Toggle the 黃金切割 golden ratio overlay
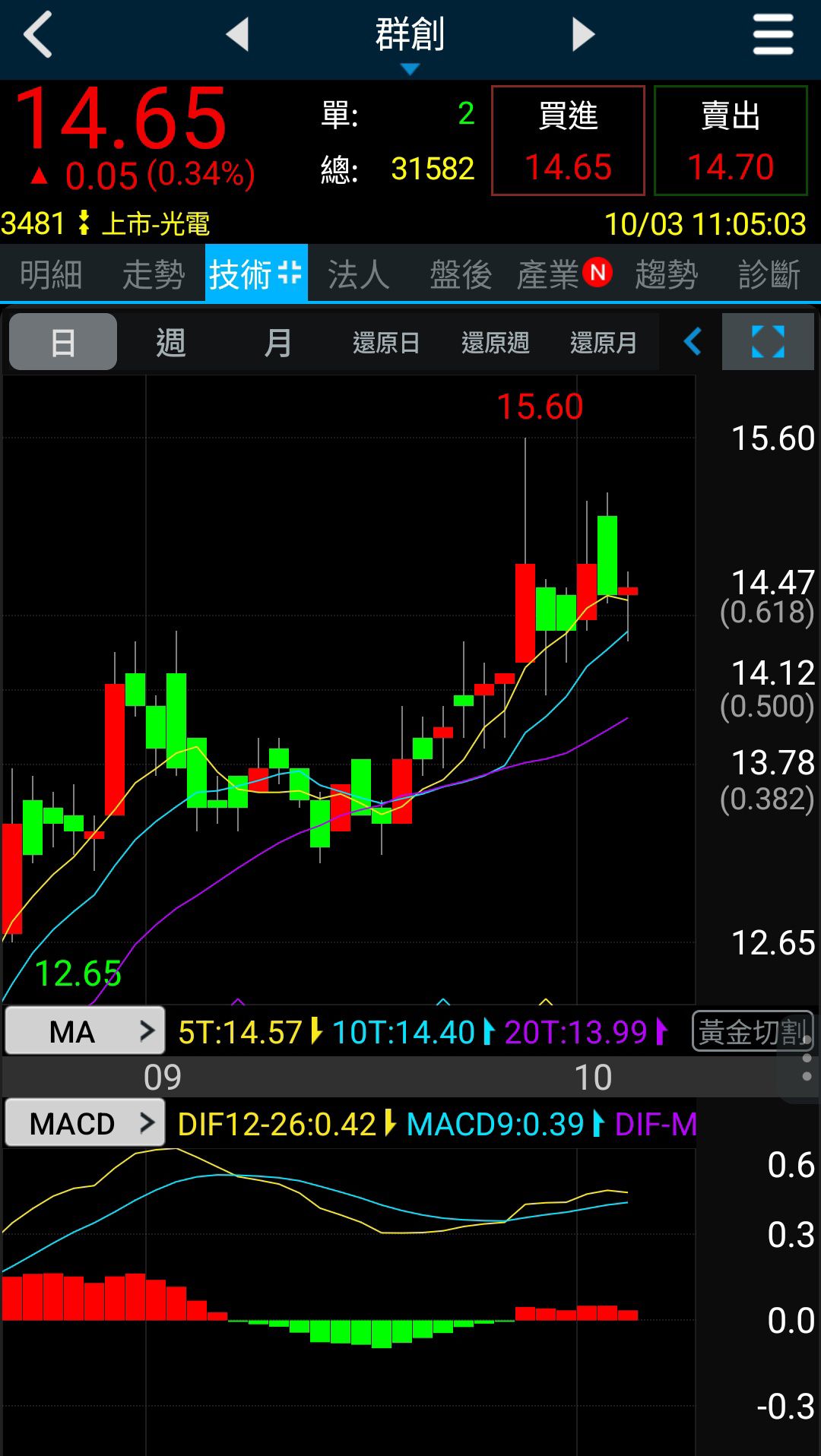This screenshot has height=1456, width=821. pos(751,1031)
